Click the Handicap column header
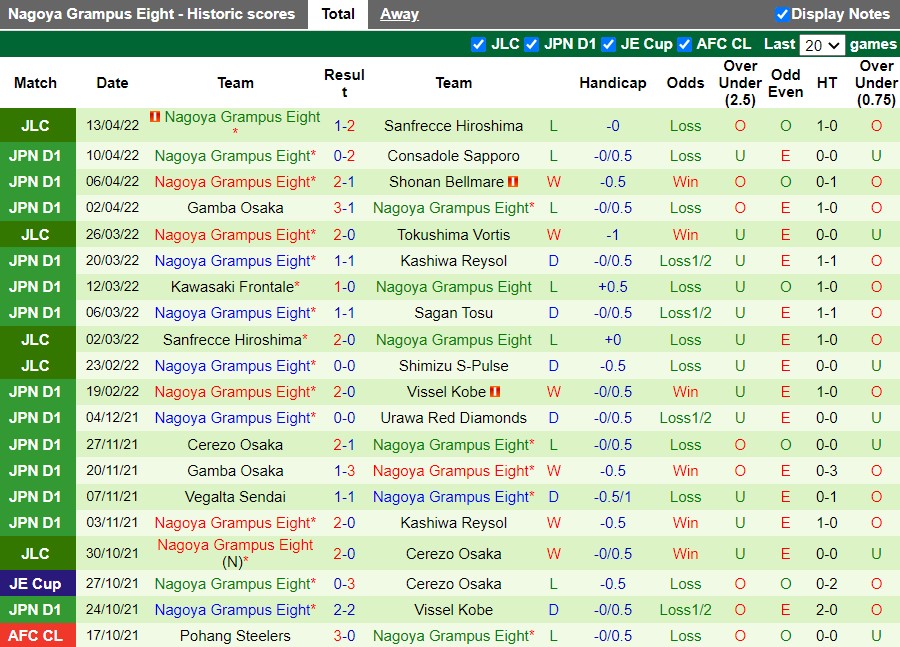Image resolution: width=900 pixels, height=647 pixels. [613, 83]
